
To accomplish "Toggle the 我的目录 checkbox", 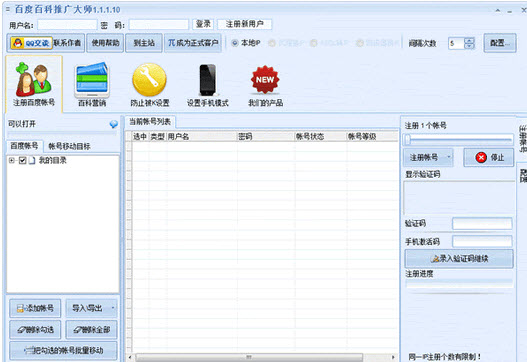I will click(23, 160).
